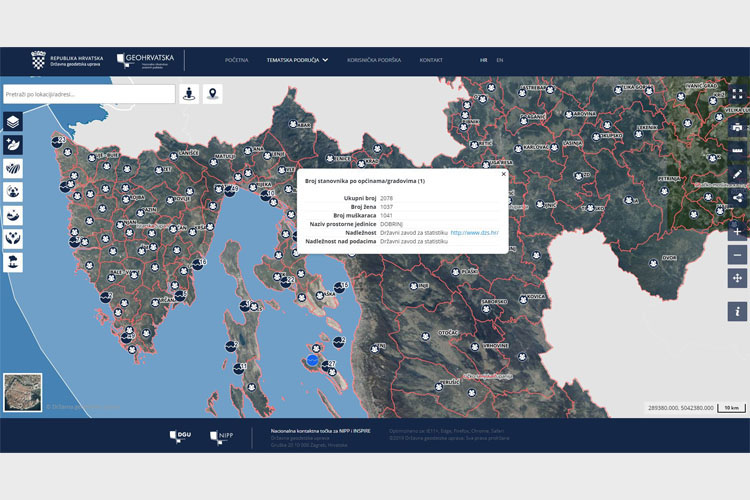Image resolution: width=750 pixels, height=500 pixels.
Task: Select the ruler measurement tool
Action: 737,150
